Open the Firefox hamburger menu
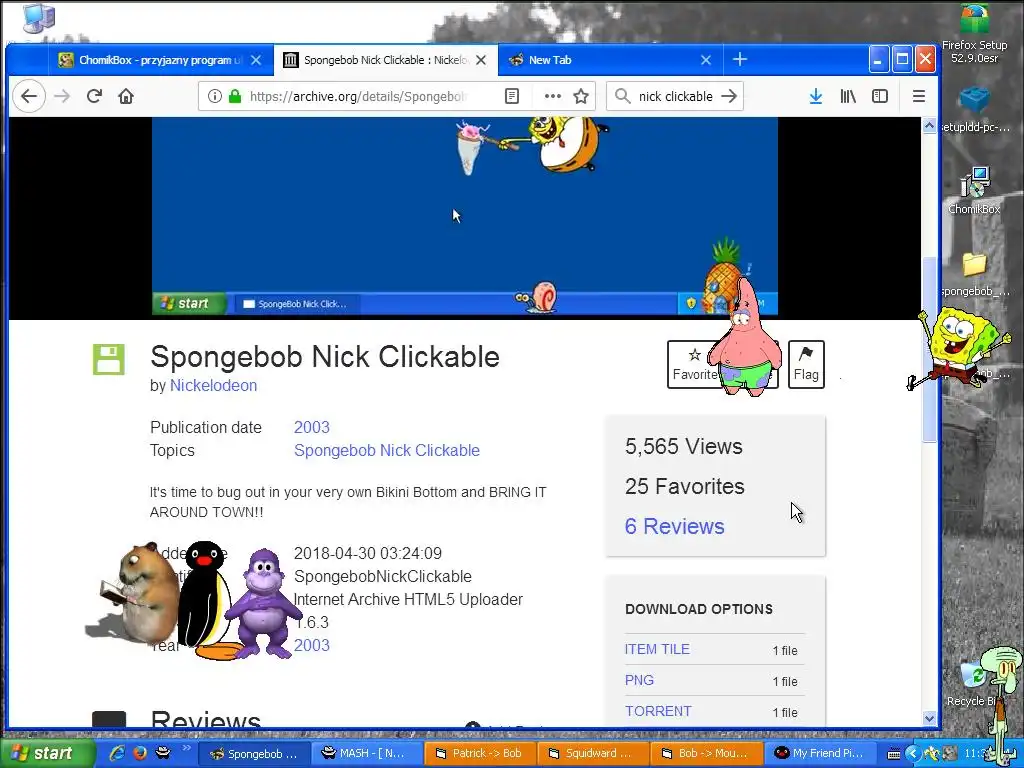Viewport: 1024px width, 768px height. click(x=919, y=97)
